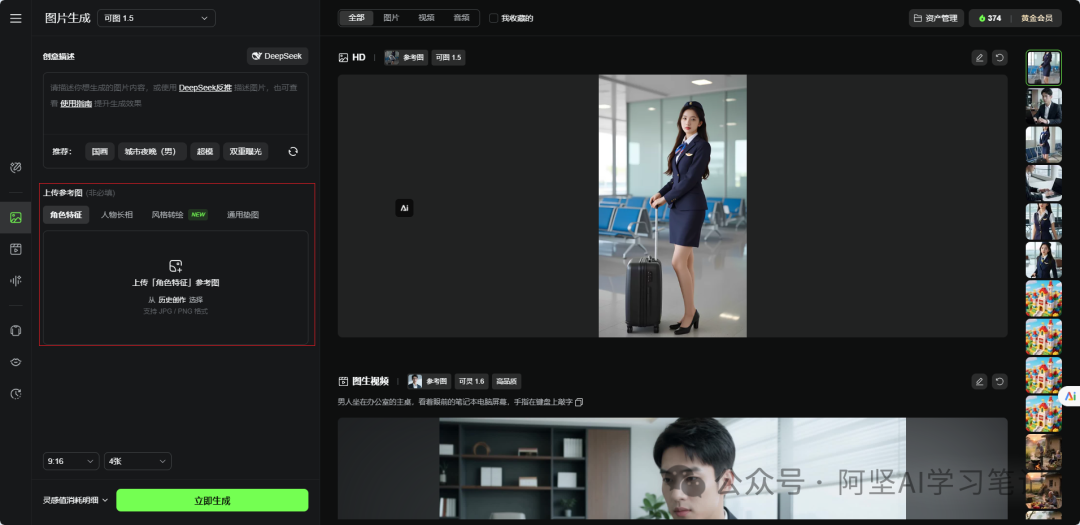Viewport: 1080px width, 525px height.
Task: Click the AI badge left of stewardess image
Action: pos(404,208)
